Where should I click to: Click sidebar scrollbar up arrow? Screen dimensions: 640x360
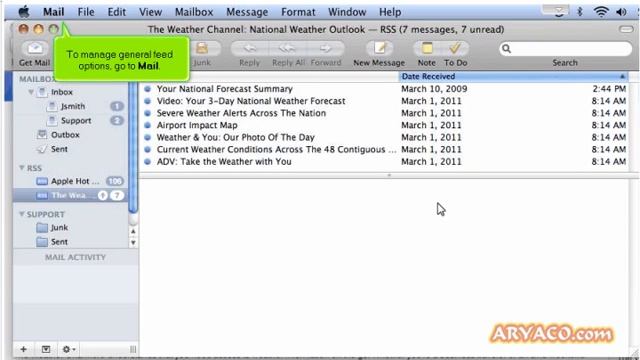pyautogui.click(x=133, y=231)
